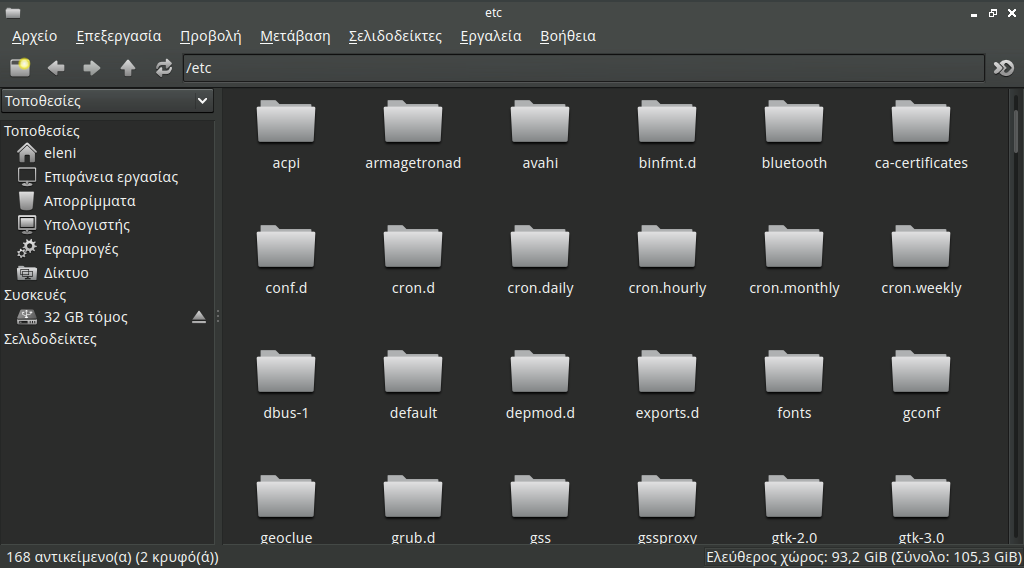1024x568 pixels.
Task: Select the cron.hourly folder icon
Action: click(x=667, y=247)
